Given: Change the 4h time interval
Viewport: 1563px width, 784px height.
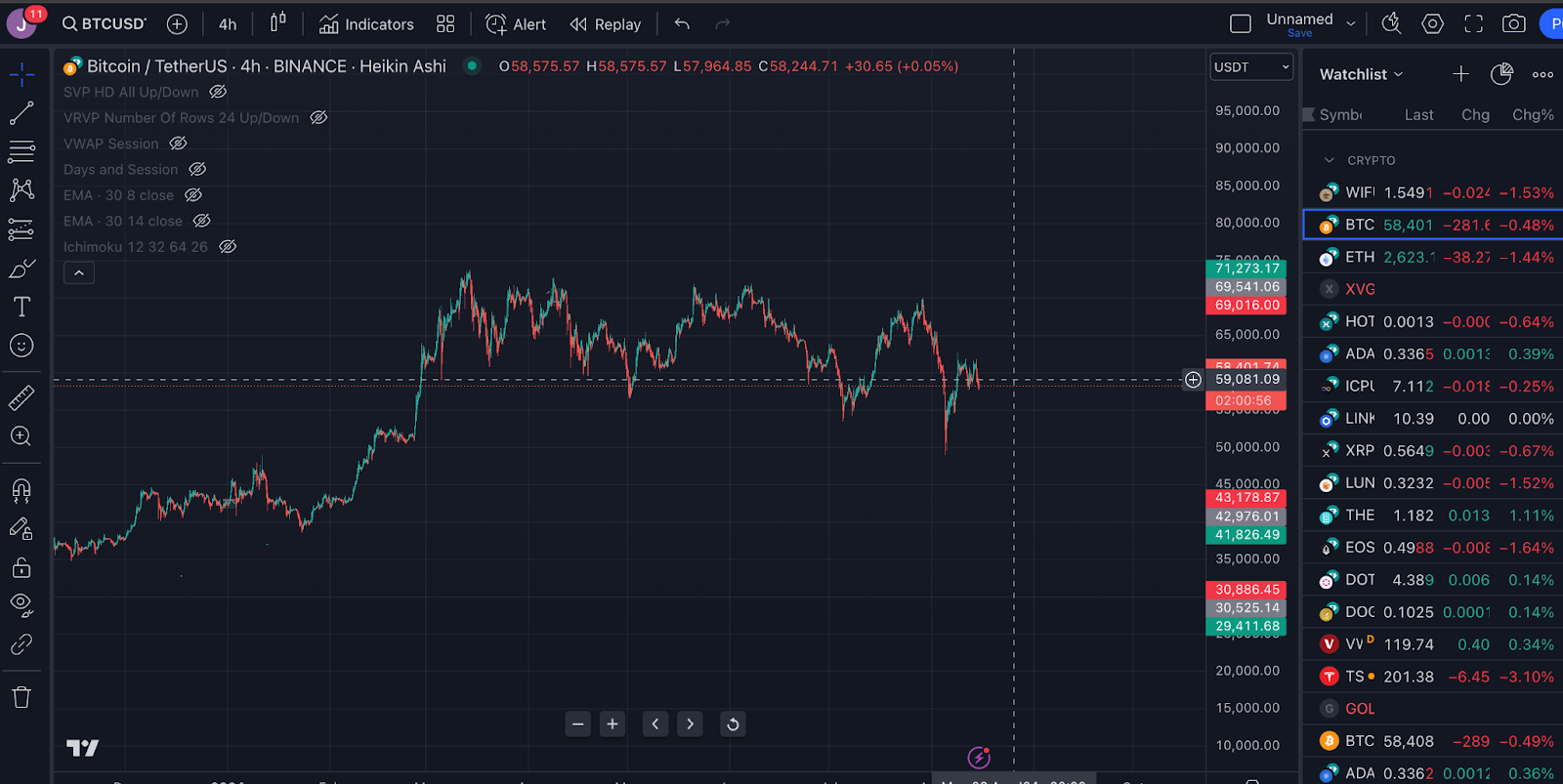Looking at the screenshot, I should point(228,23).
